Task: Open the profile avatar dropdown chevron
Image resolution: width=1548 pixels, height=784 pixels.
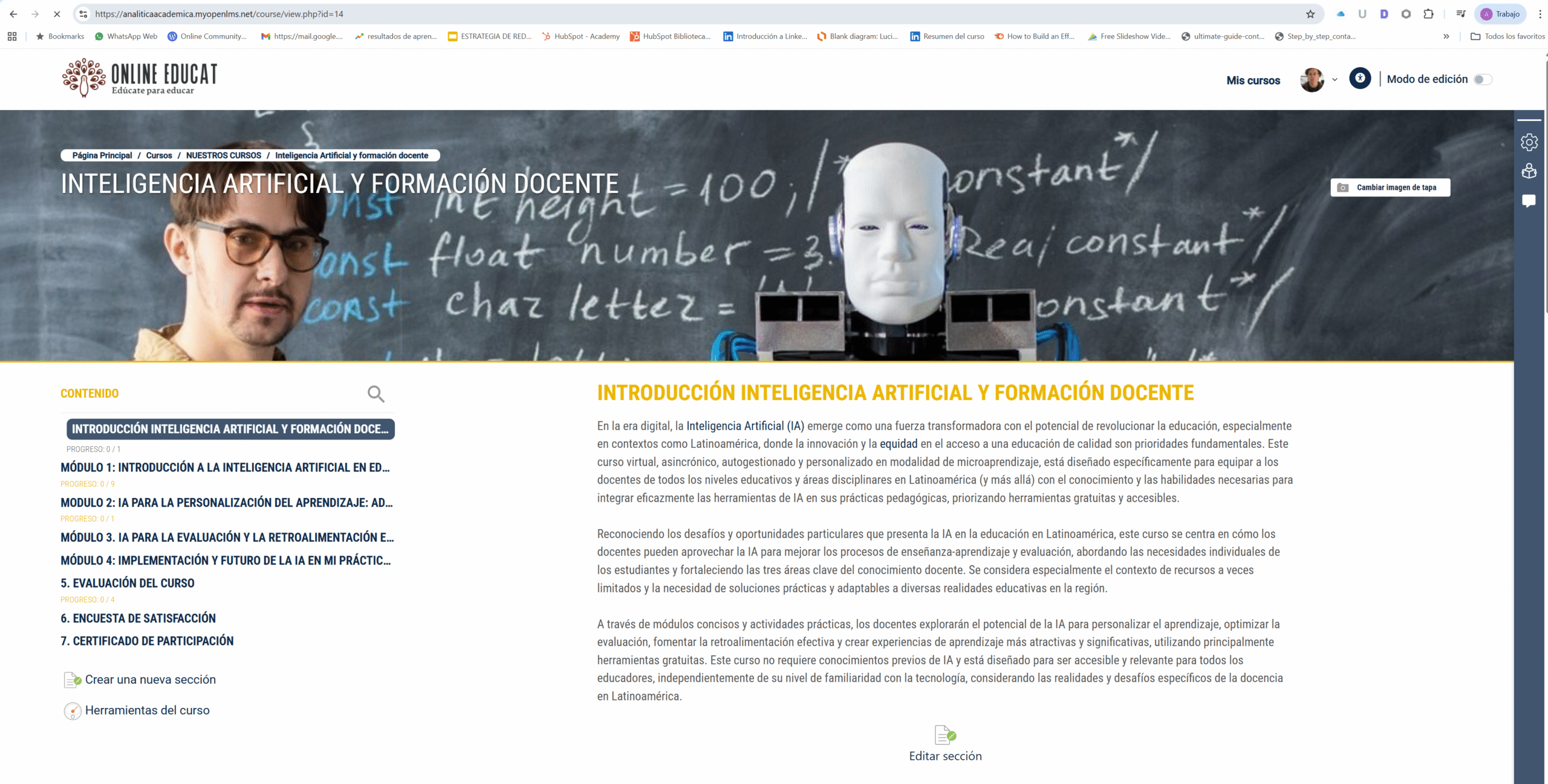Action: [1333, 79]
